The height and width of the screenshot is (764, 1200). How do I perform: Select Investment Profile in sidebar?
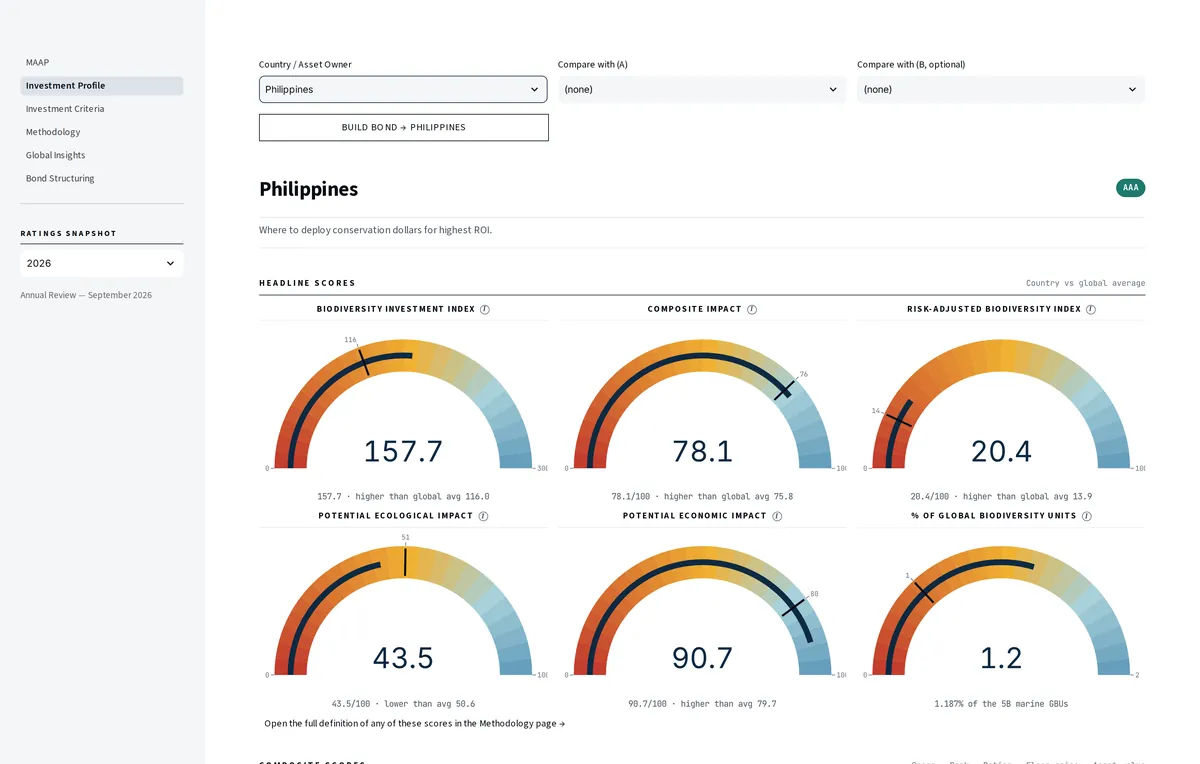point(102,86)
